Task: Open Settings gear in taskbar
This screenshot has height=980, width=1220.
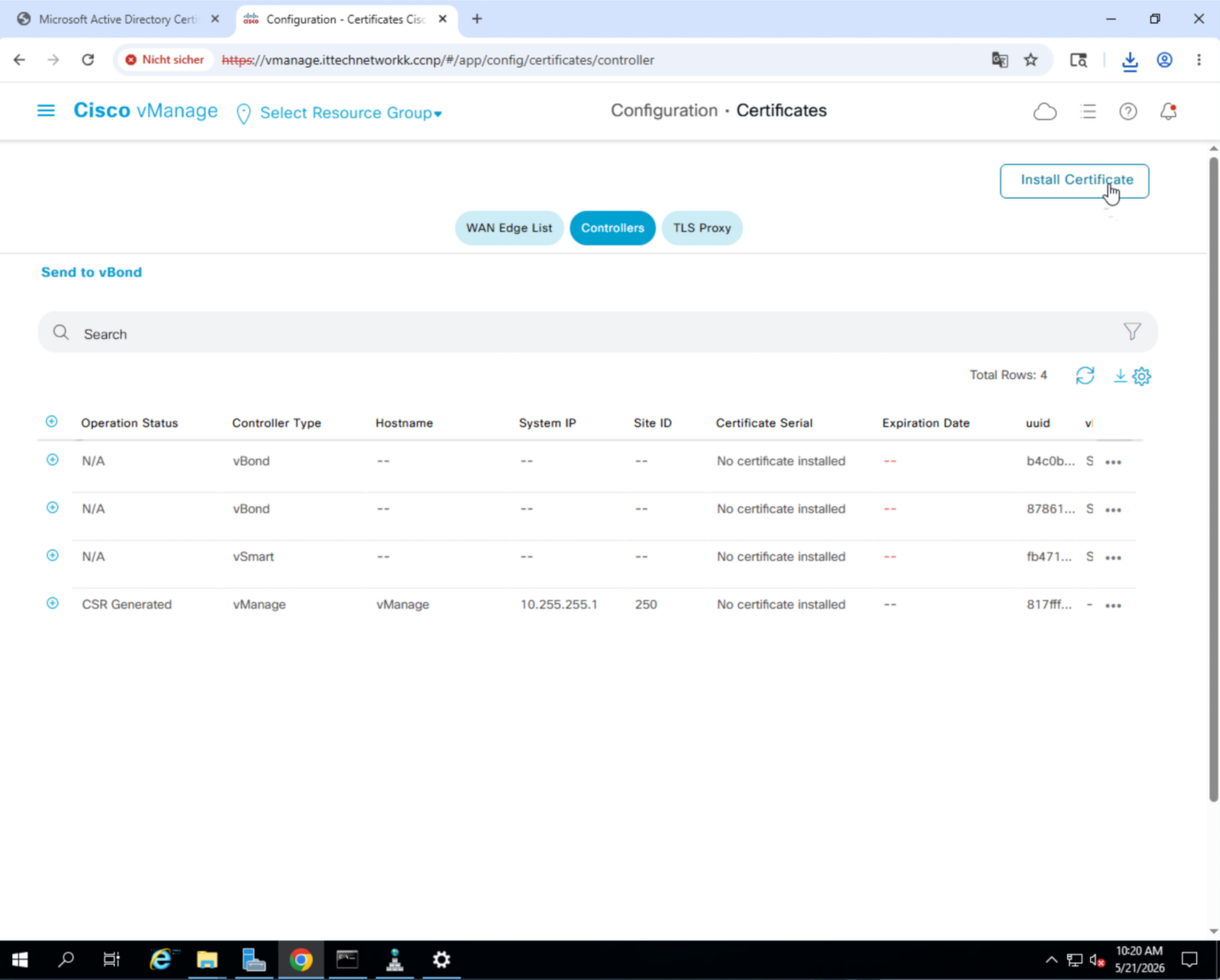Action: click(x=441, y=960)
